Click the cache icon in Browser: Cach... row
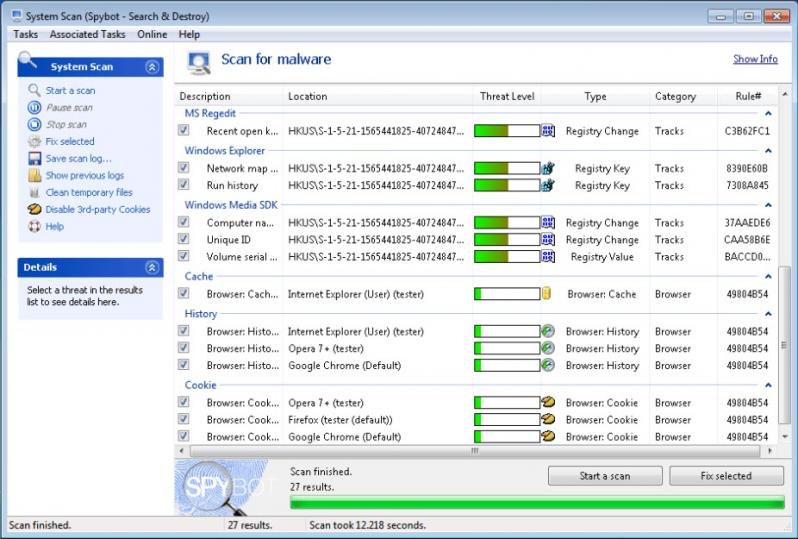 pos(547,294)
